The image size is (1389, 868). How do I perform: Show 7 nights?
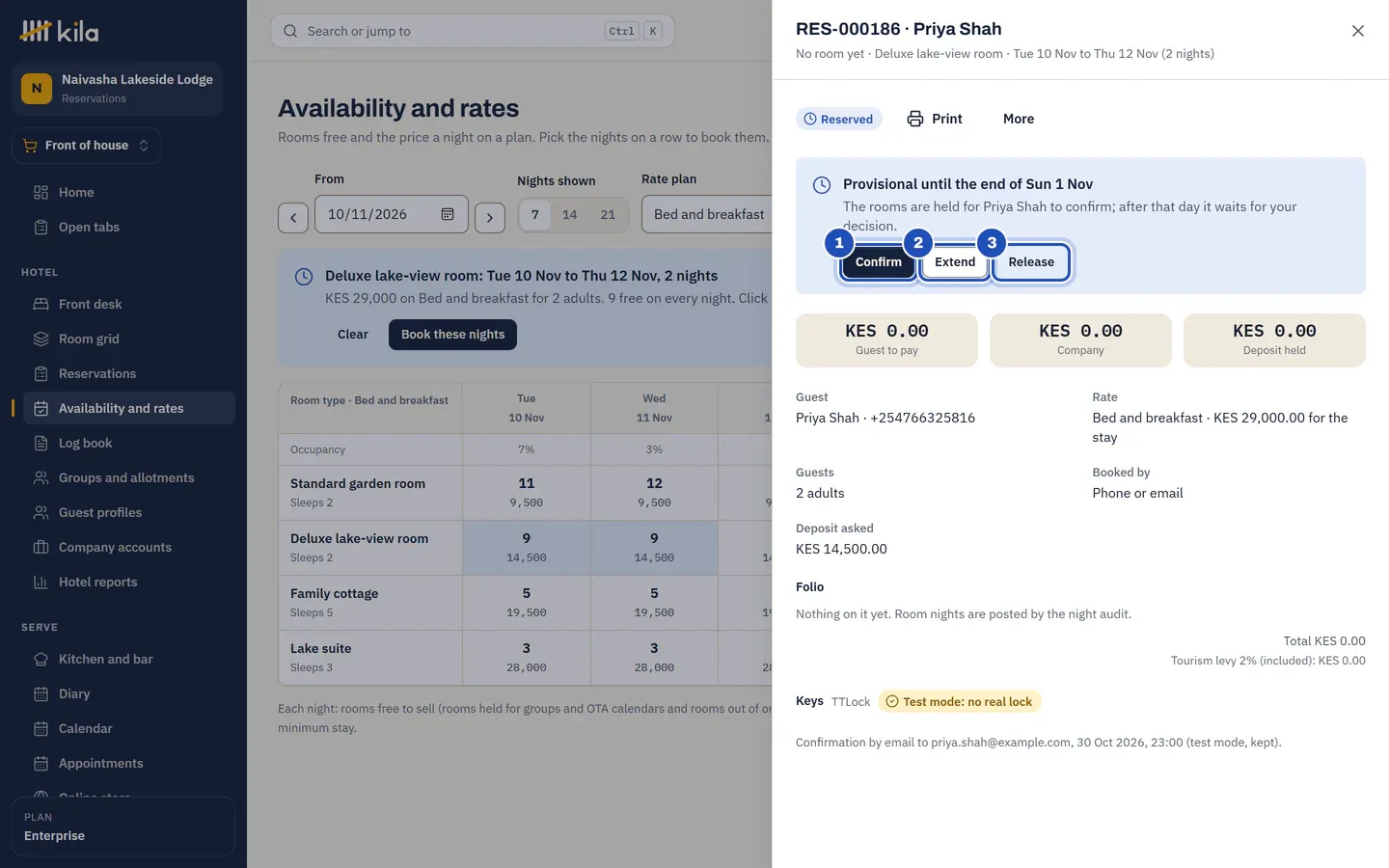[535, 214]
